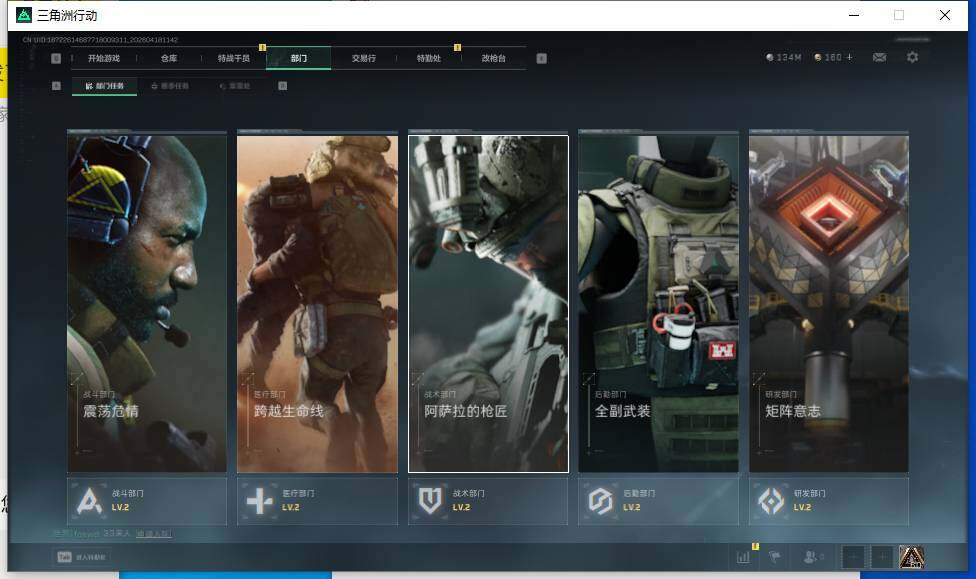976x579 pixels.
Task: Click the 160 currency balance
Action: coord(828,57)
